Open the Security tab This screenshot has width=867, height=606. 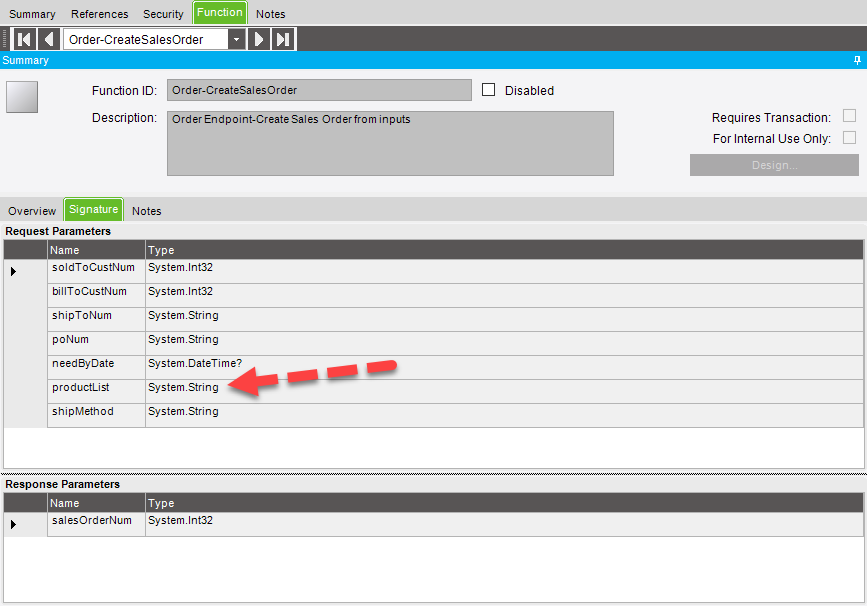coord(163,14)
